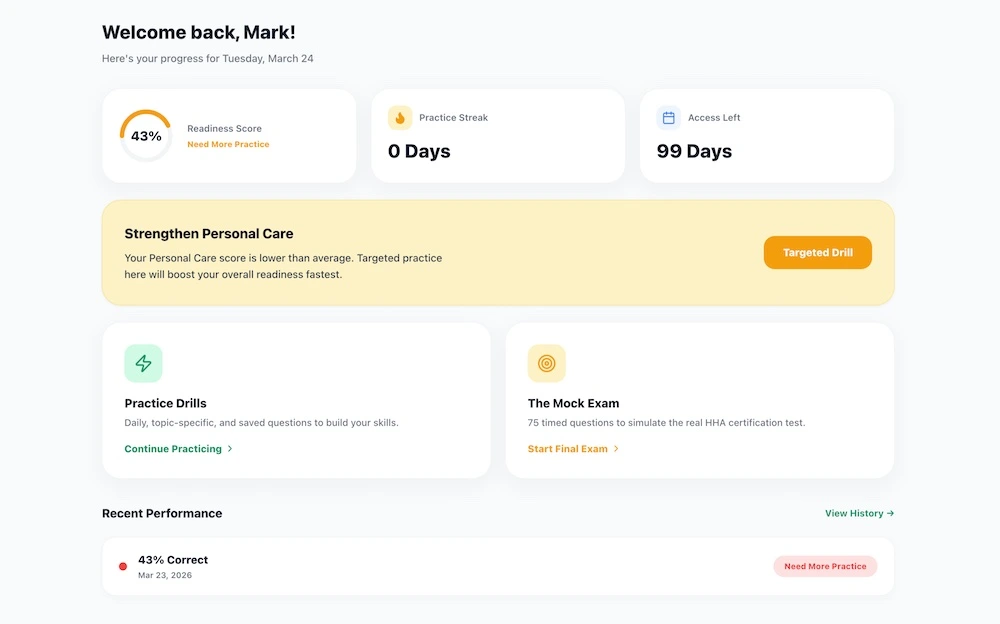
Task: Click the Need More Practice red badge
Action: coord(825,566)
